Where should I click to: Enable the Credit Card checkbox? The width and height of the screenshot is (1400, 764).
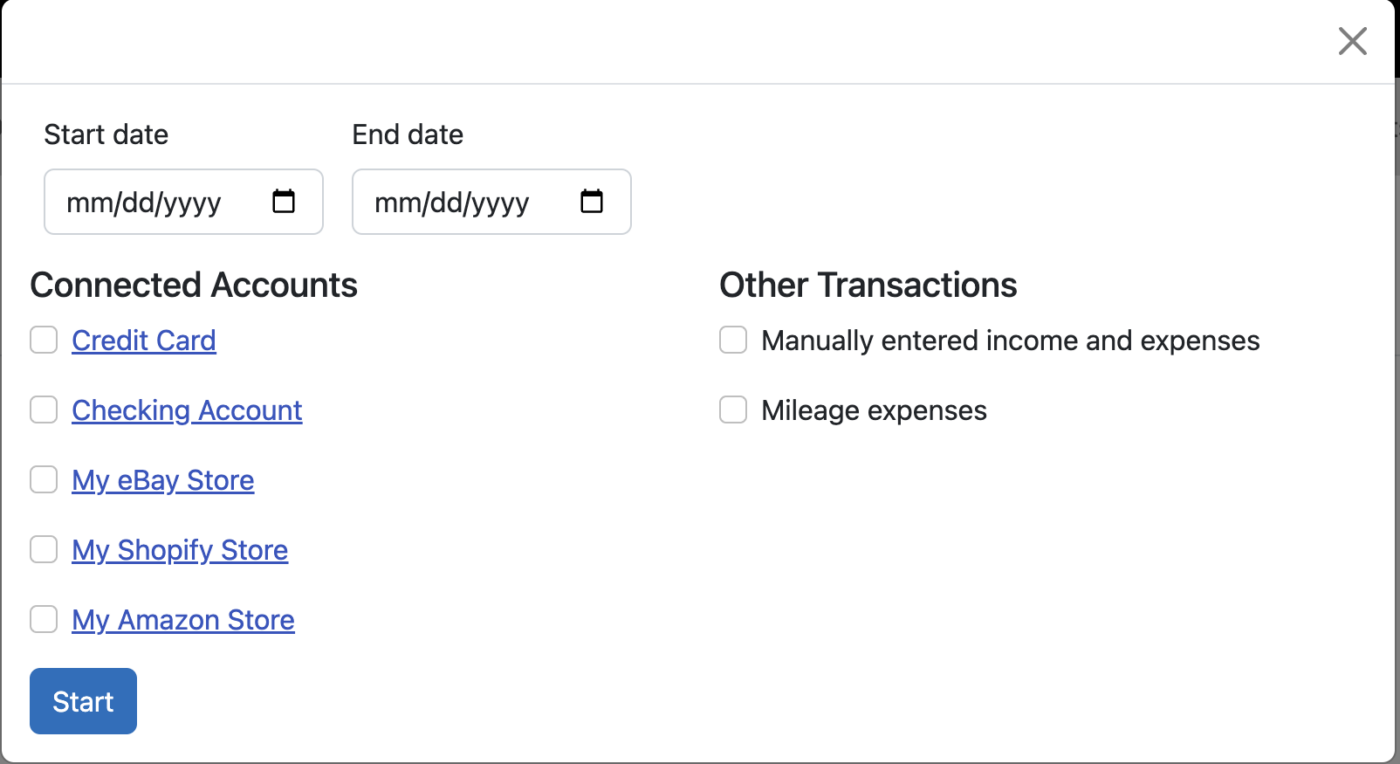[x=43, y=340]
